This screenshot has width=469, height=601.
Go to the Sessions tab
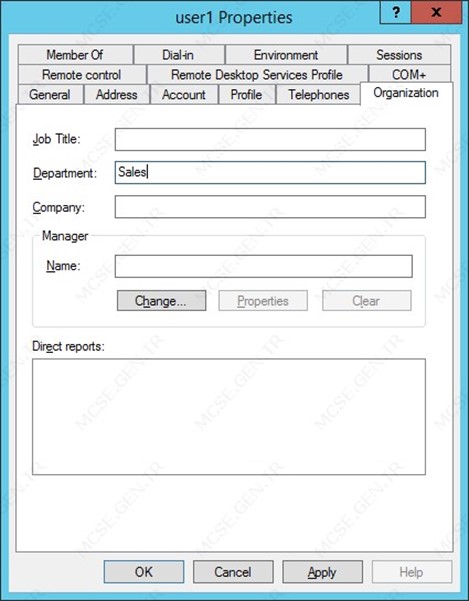pos(399,55)
